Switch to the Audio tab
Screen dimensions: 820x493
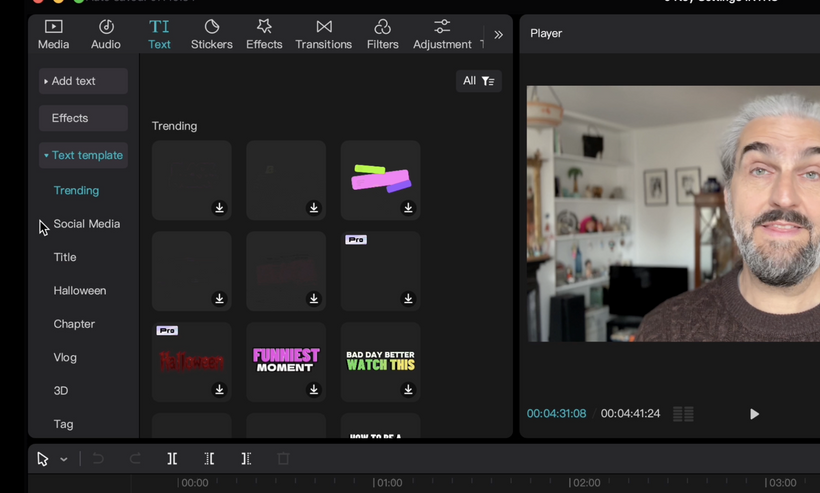106,34
